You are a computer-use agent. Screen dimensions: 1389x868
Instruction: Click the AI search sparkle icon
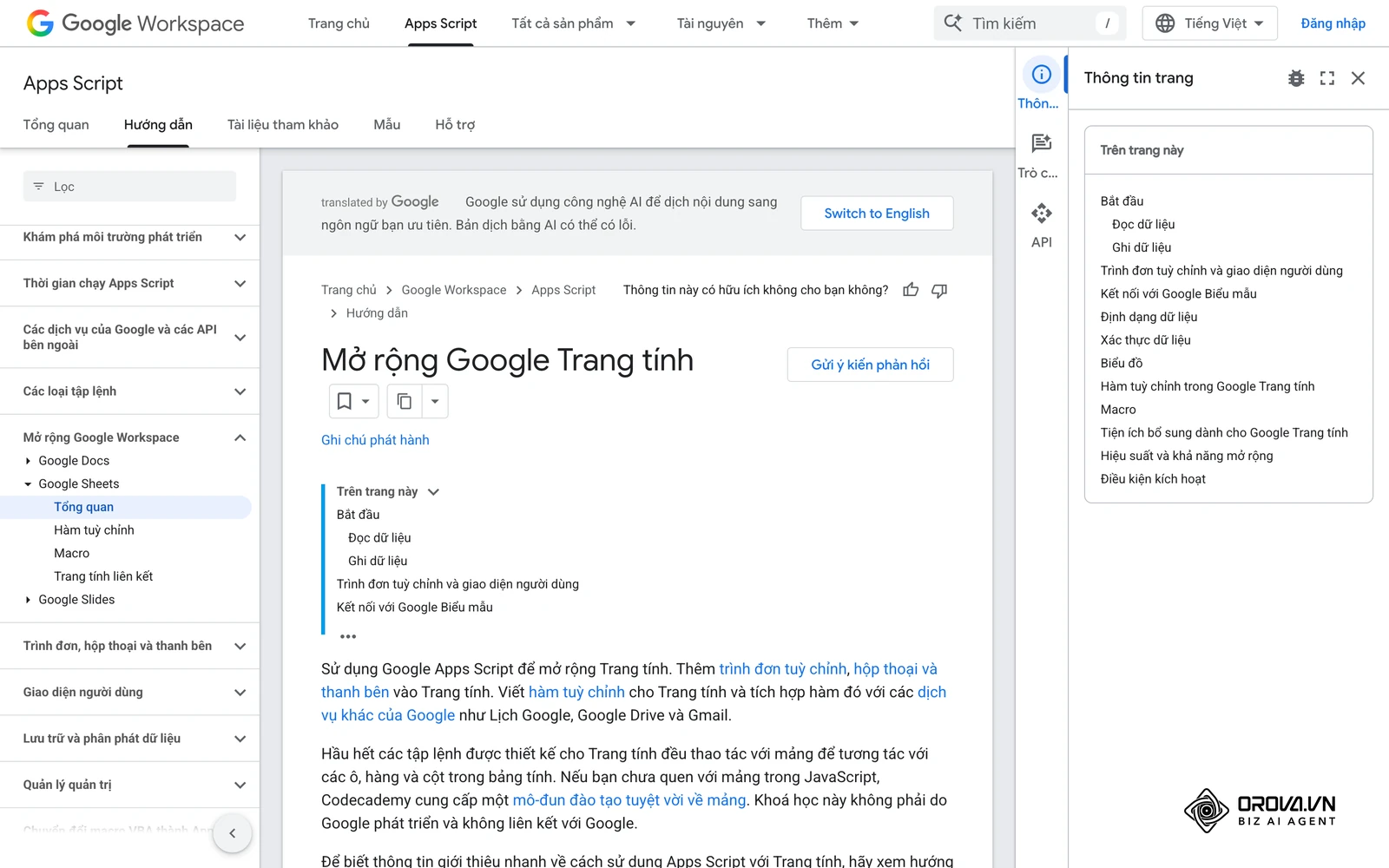tap(953, 23)
